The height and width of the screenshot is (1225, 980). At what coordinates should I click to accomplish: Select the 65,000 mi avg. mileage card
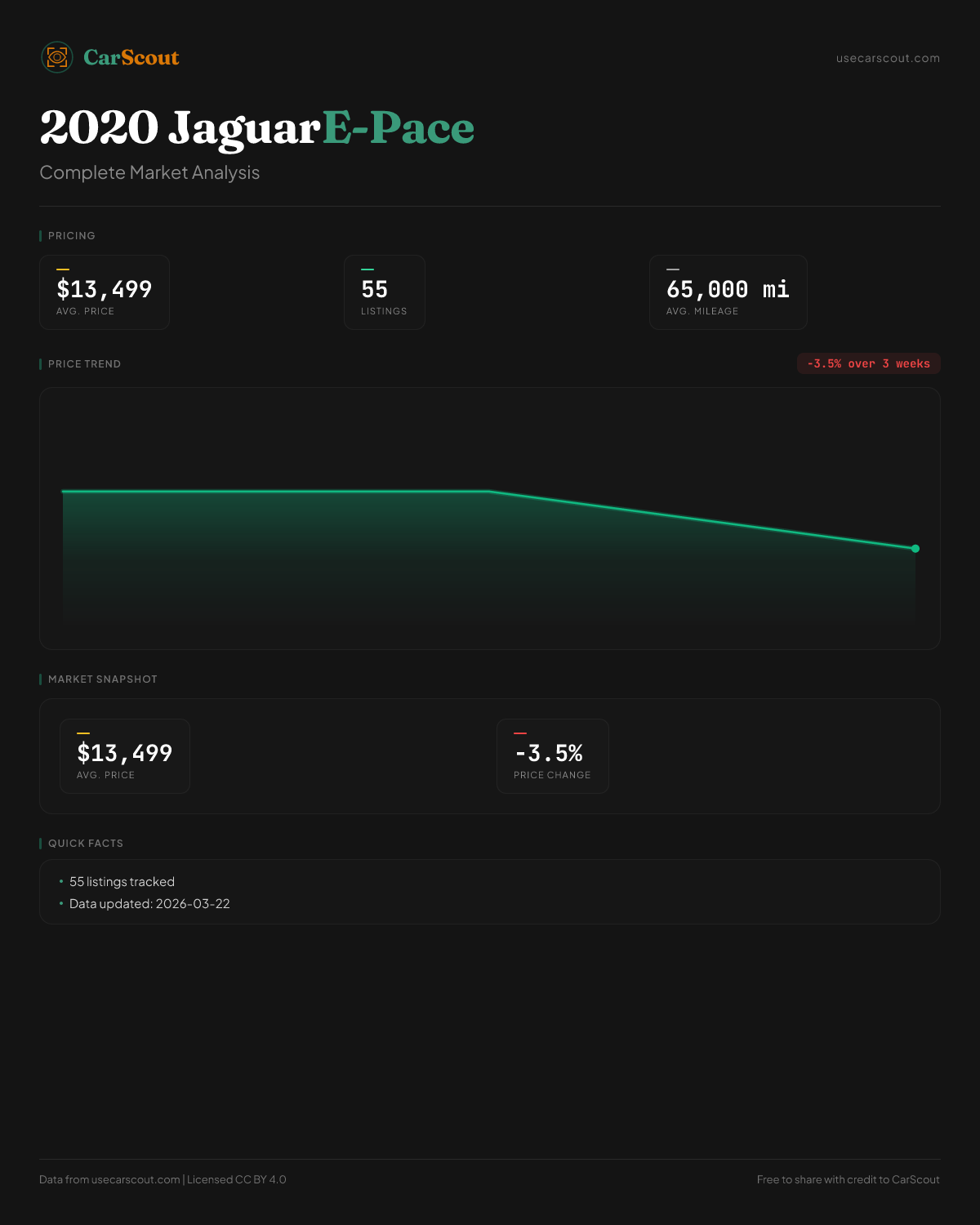coord(728,292)
